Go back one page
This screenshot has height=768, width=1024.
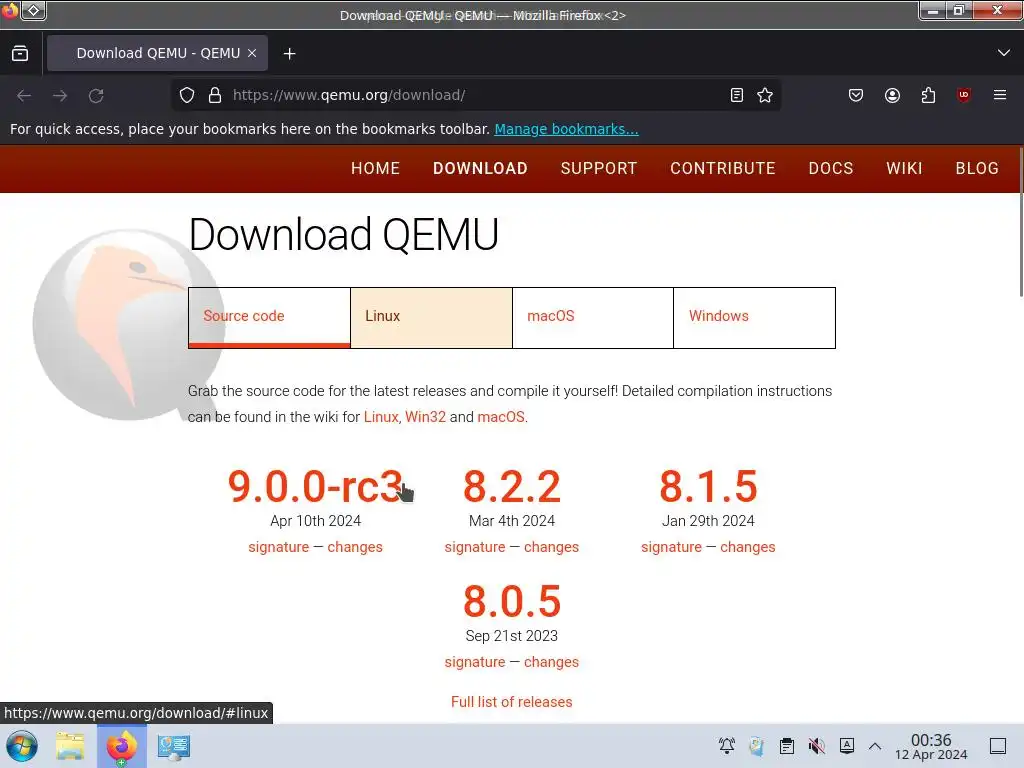click(24, 95)
